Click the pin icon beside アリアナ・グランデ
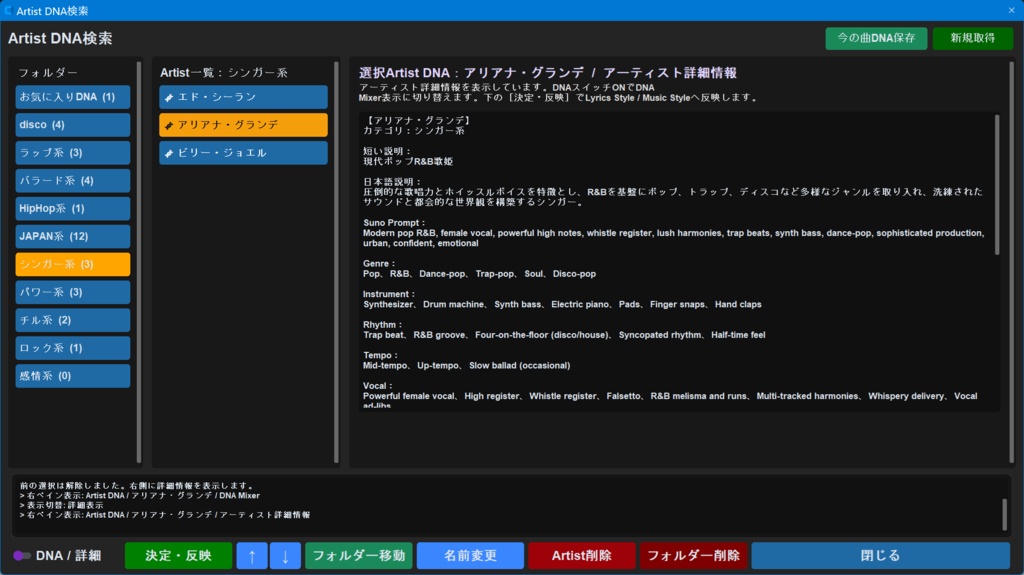 point(169,125)
